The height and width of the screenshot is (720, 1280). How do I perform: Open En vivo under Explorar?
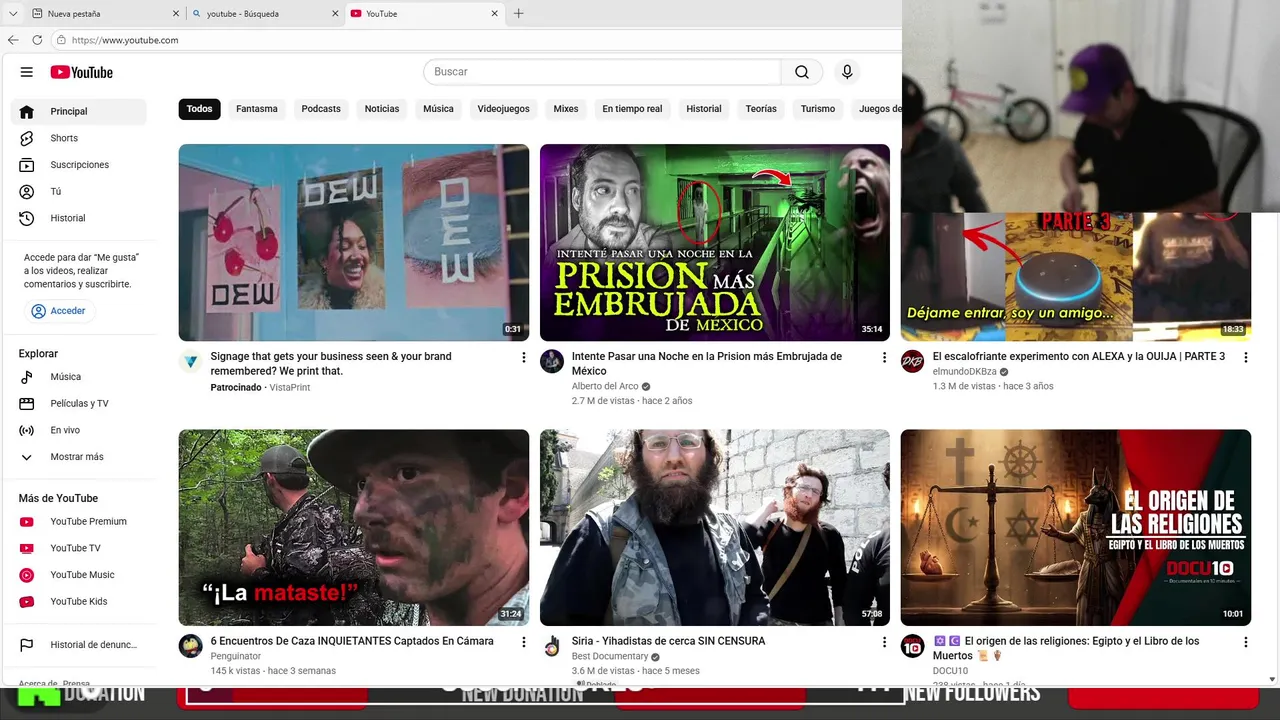[x=80, y=430]
